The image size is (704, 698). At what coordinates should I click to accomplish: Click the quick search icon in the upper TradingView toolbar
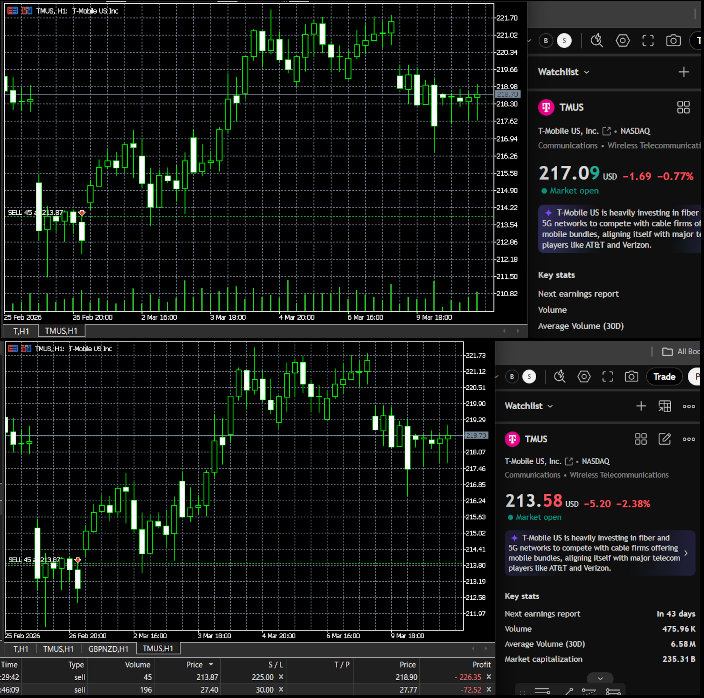597,40
